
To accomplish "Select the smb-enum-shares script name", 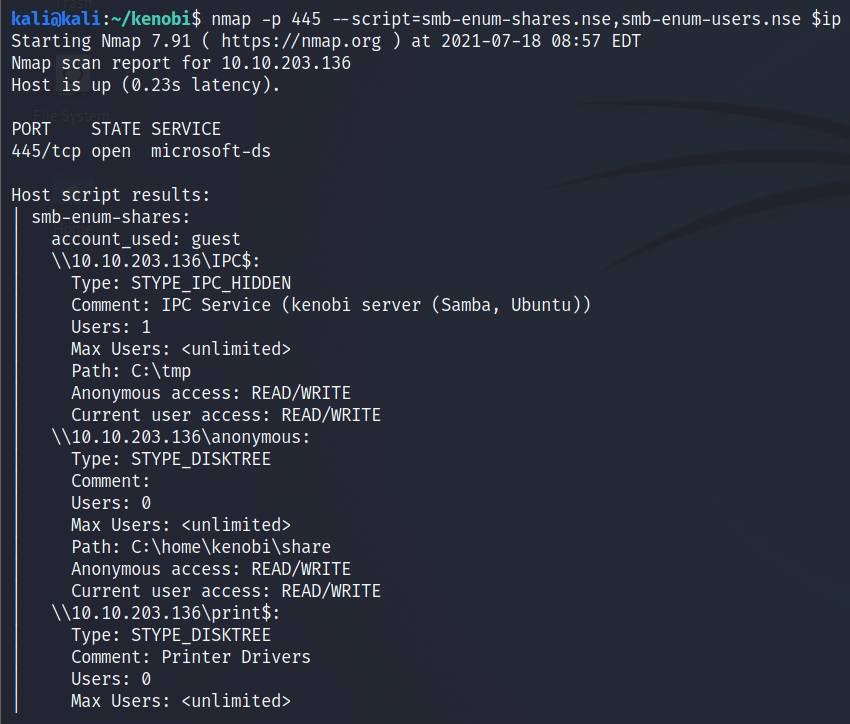I will [x=110, y=217].
